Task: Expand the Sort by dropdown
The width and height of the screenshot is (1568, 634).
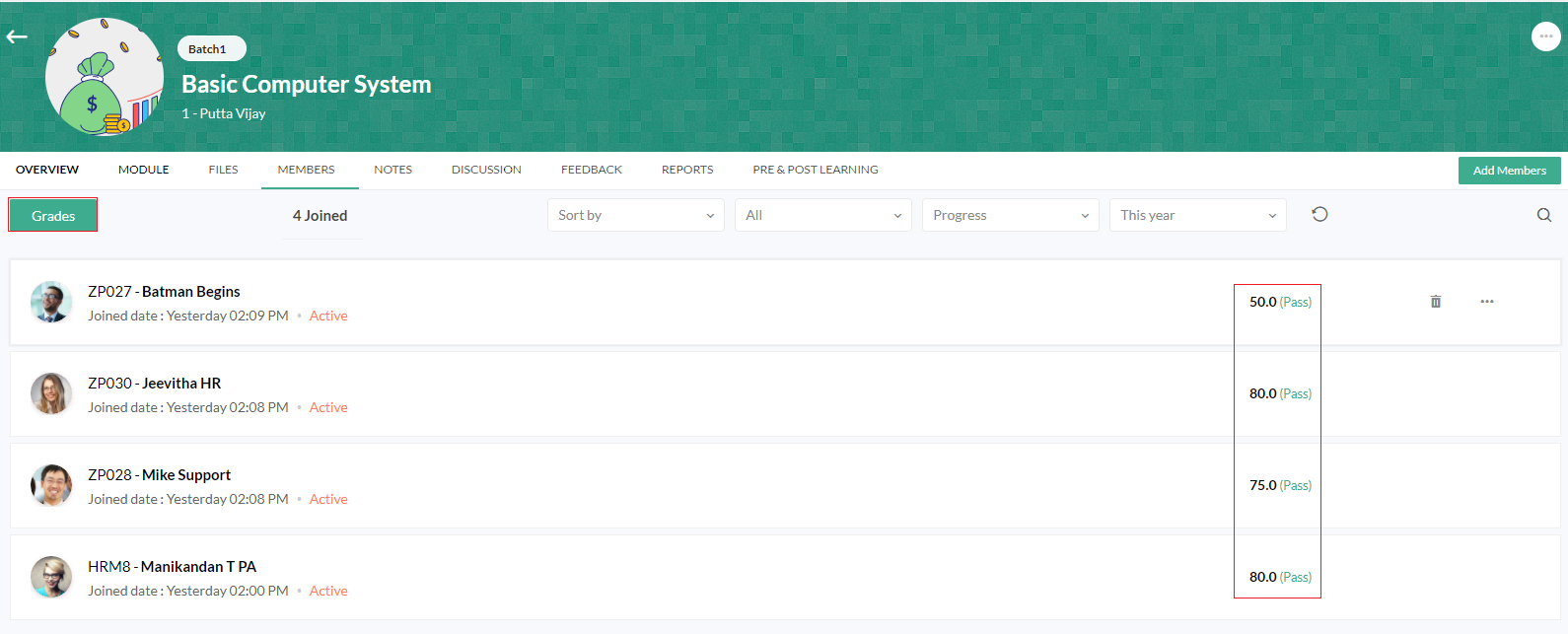Action: (x=636, y=215)
